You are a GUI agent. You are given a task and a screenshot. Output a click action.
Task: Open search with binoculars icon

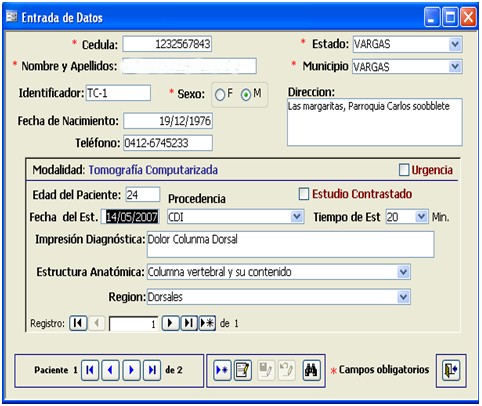[x=311, y=370]
